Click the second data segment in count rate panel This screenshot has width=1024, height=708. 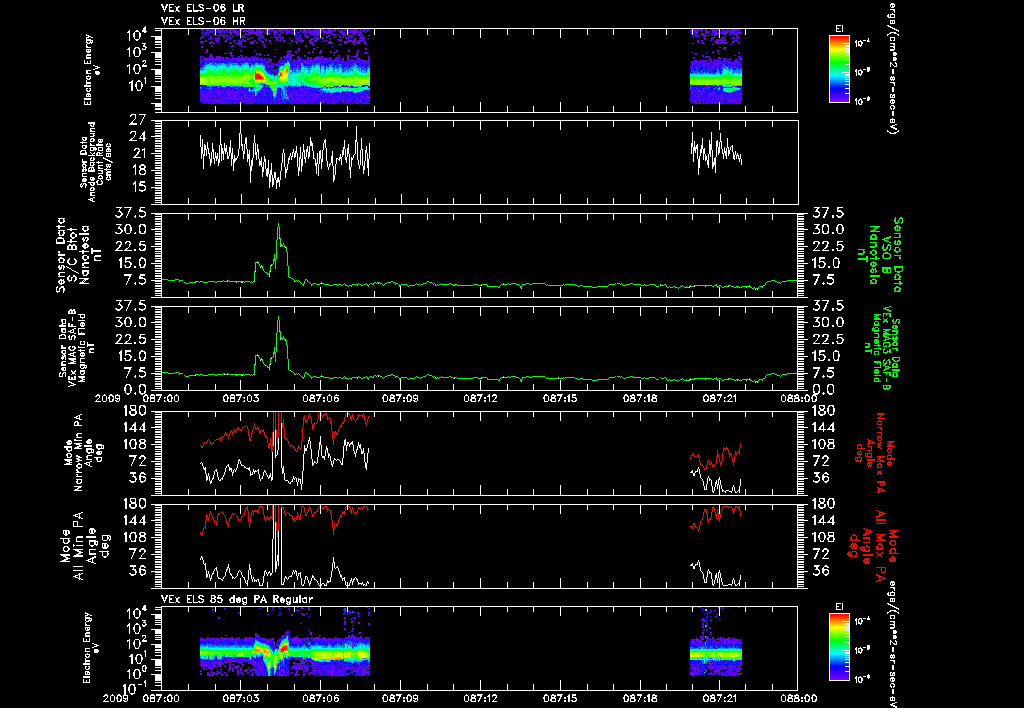[x=716, y=152]
